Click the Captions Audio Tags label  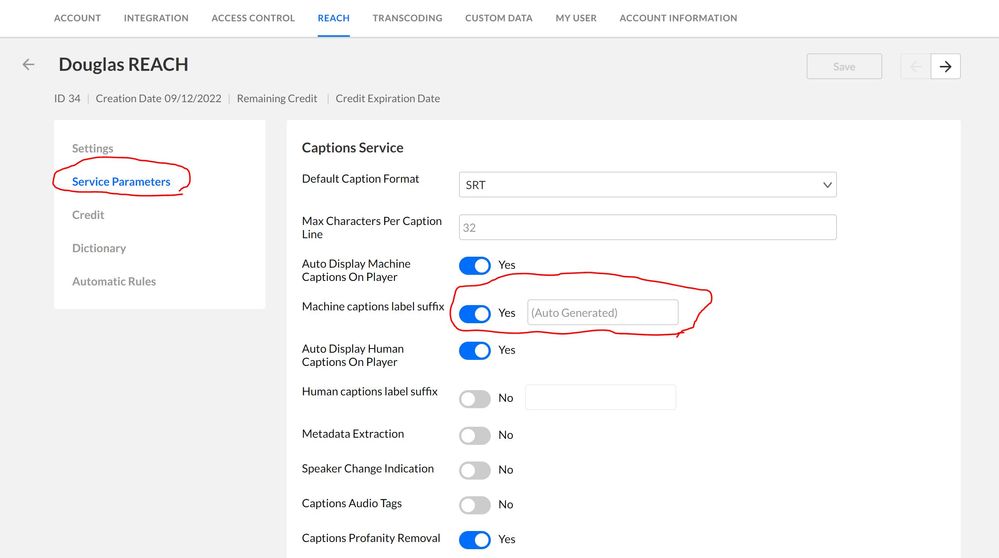(352, 503)
